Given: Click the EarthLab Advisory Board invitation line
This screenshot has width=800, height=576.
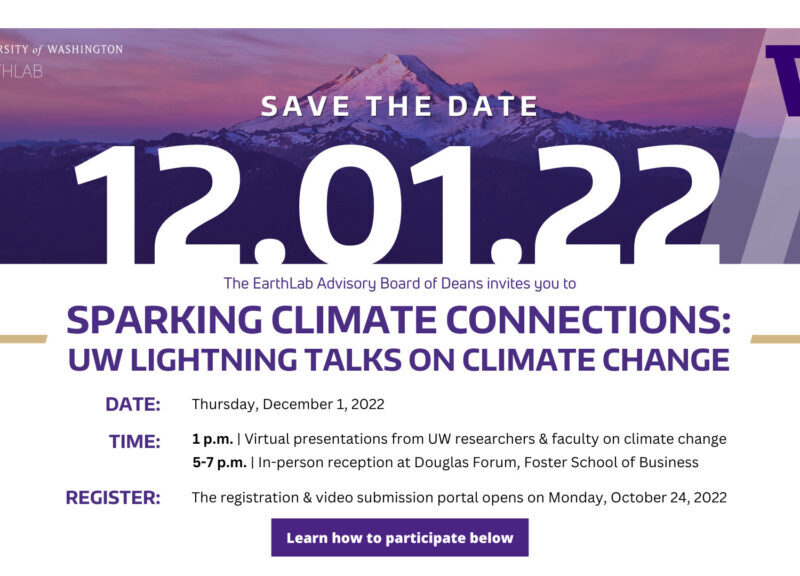Looking at the screenshot, I should 399,284.
